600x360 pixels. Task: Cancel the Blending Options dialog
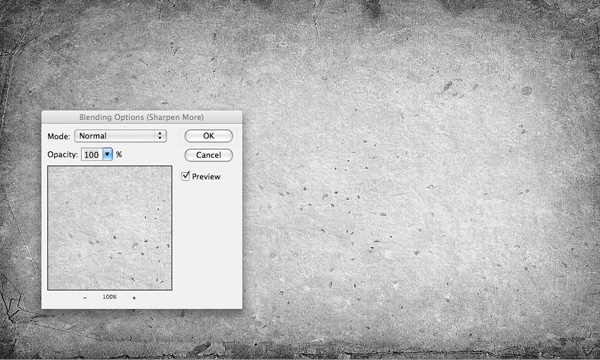pos(209,155)
